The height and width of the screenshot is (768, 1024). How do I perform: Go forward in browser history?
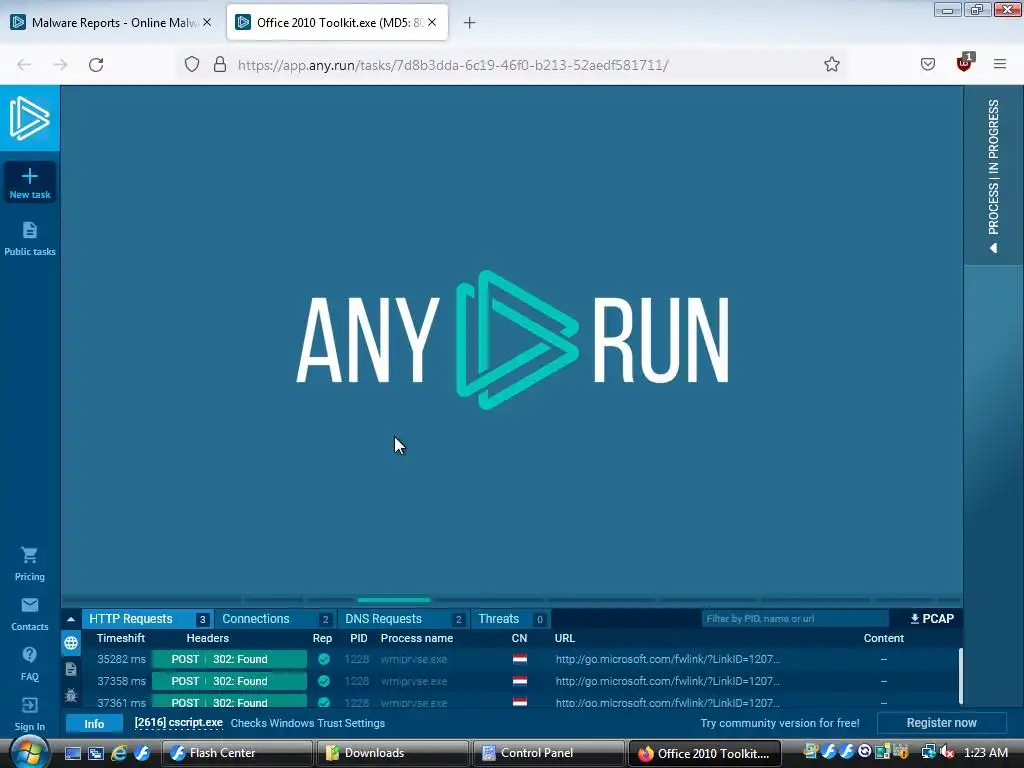[60, 65]
